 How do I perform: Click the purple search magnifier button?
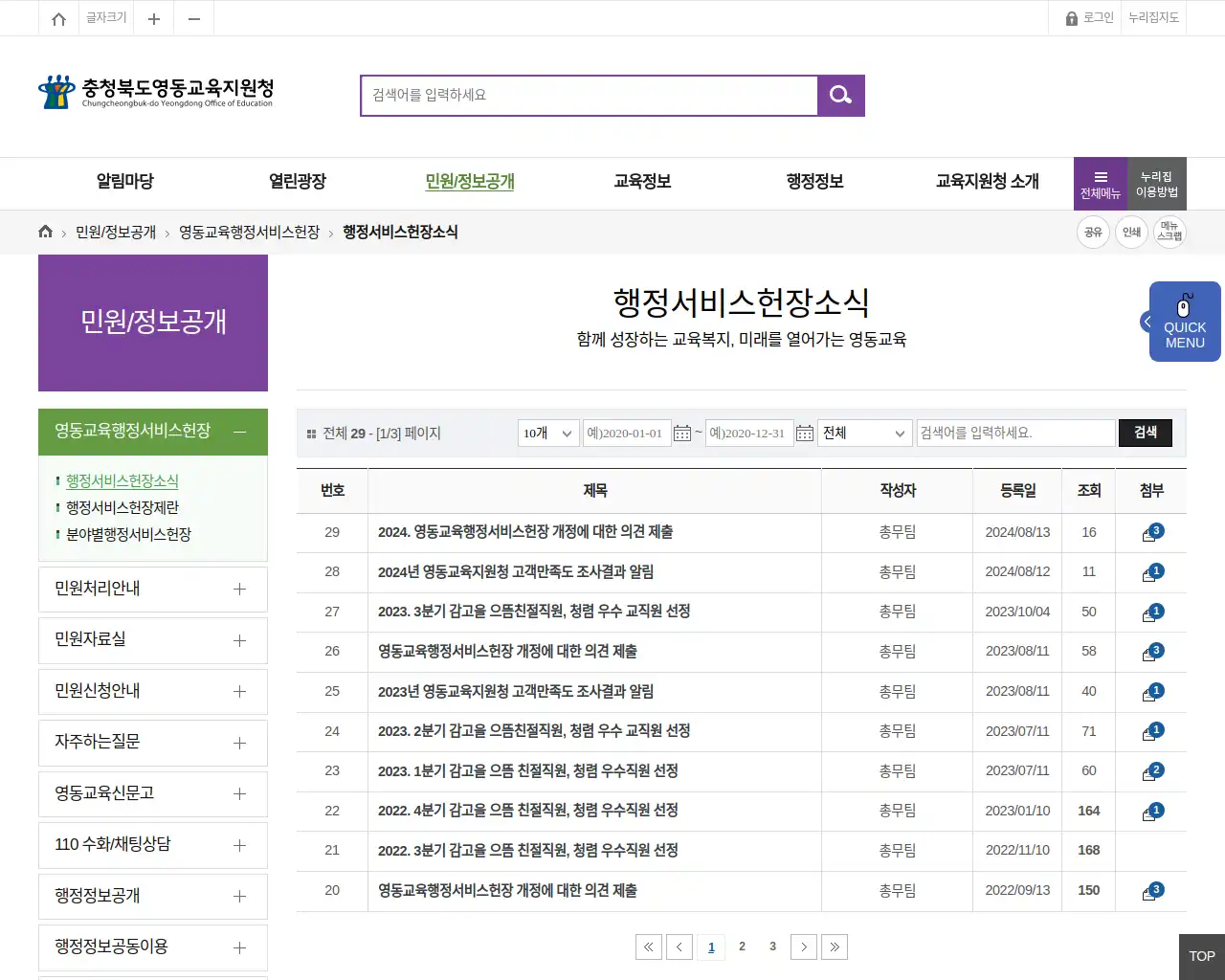[841, 95]
